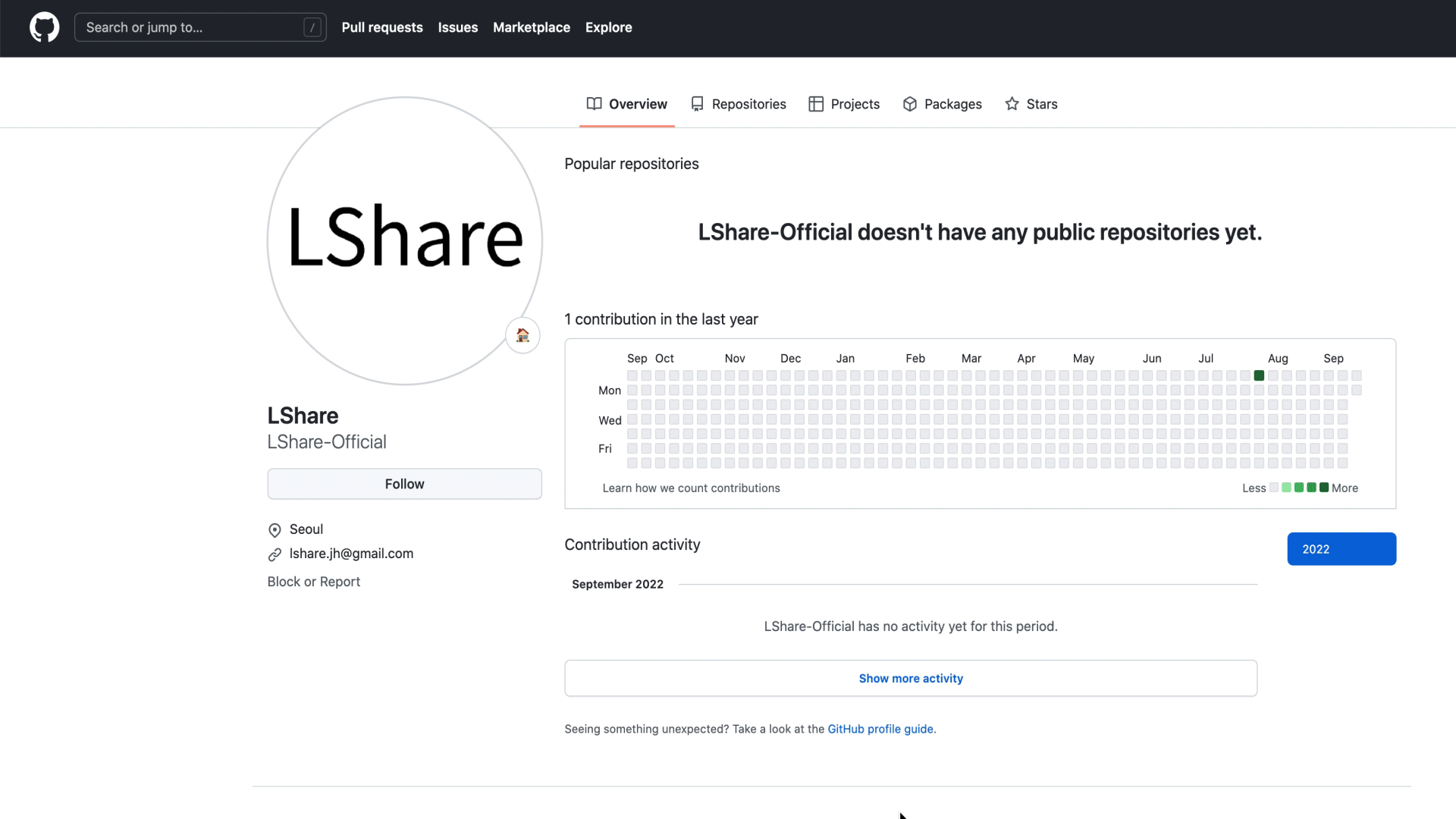This screenshot has width=1456, height=819.
Task: Open Explore in top navigation
Action: [608, 27]
